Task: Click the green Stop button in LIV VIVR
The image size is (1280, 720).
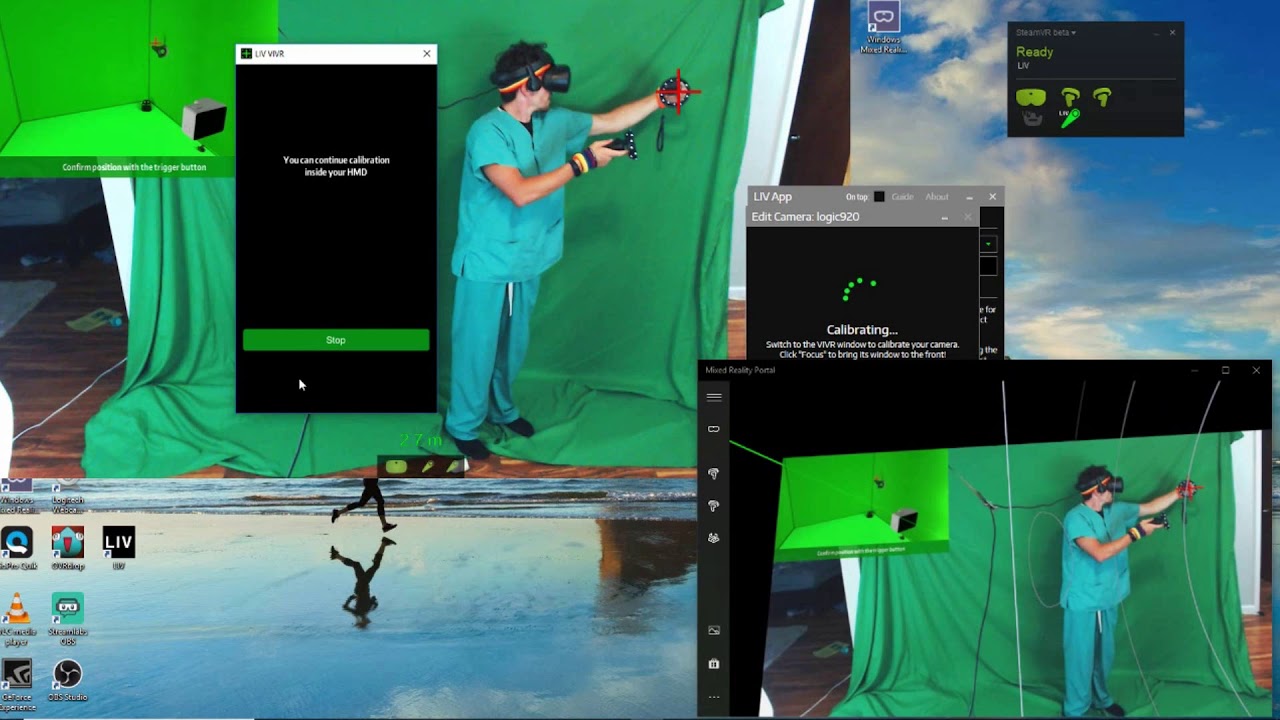Action: coord(336,340)
